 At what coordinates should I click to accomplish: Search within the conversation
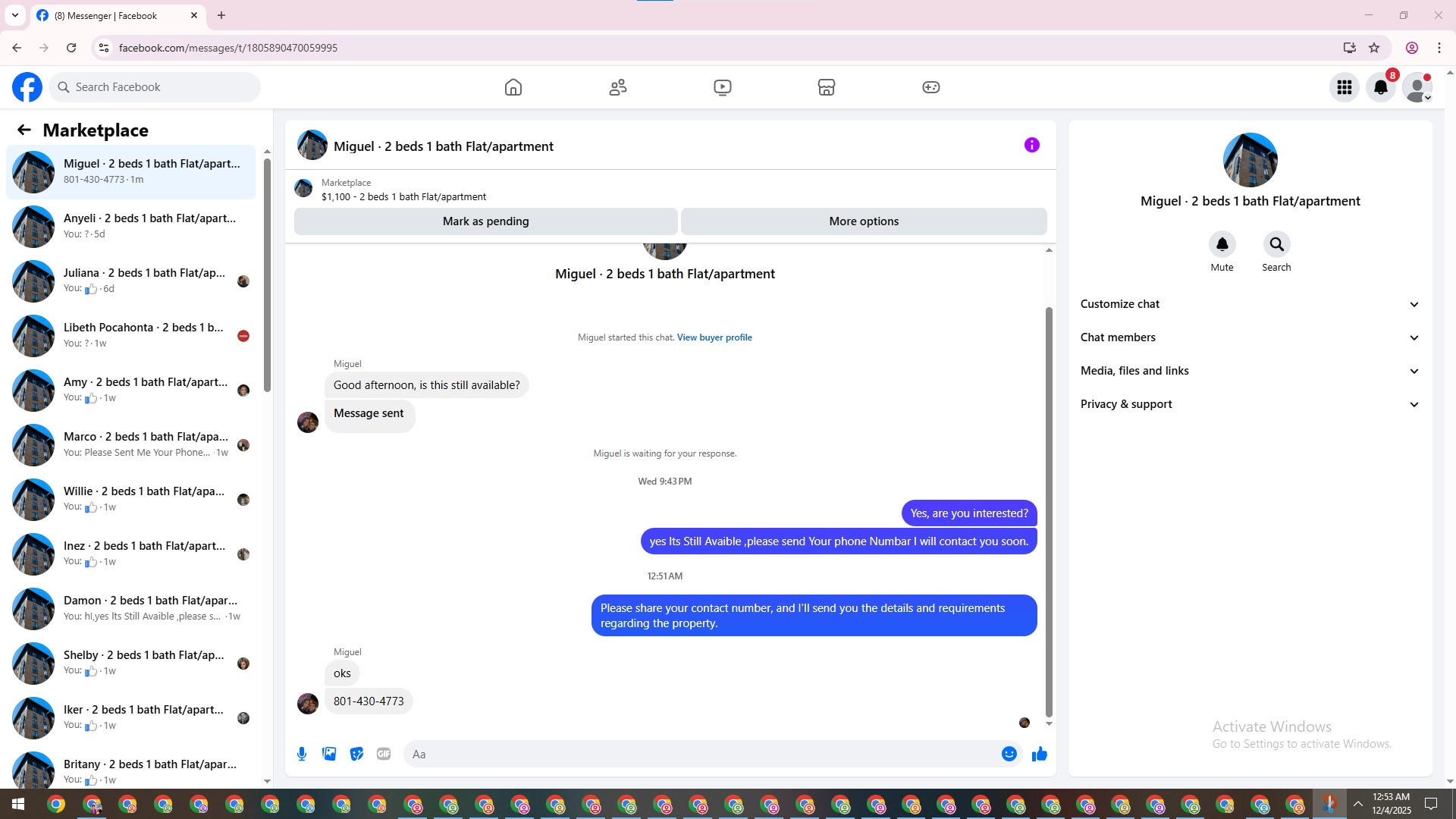coord(1276,245)
